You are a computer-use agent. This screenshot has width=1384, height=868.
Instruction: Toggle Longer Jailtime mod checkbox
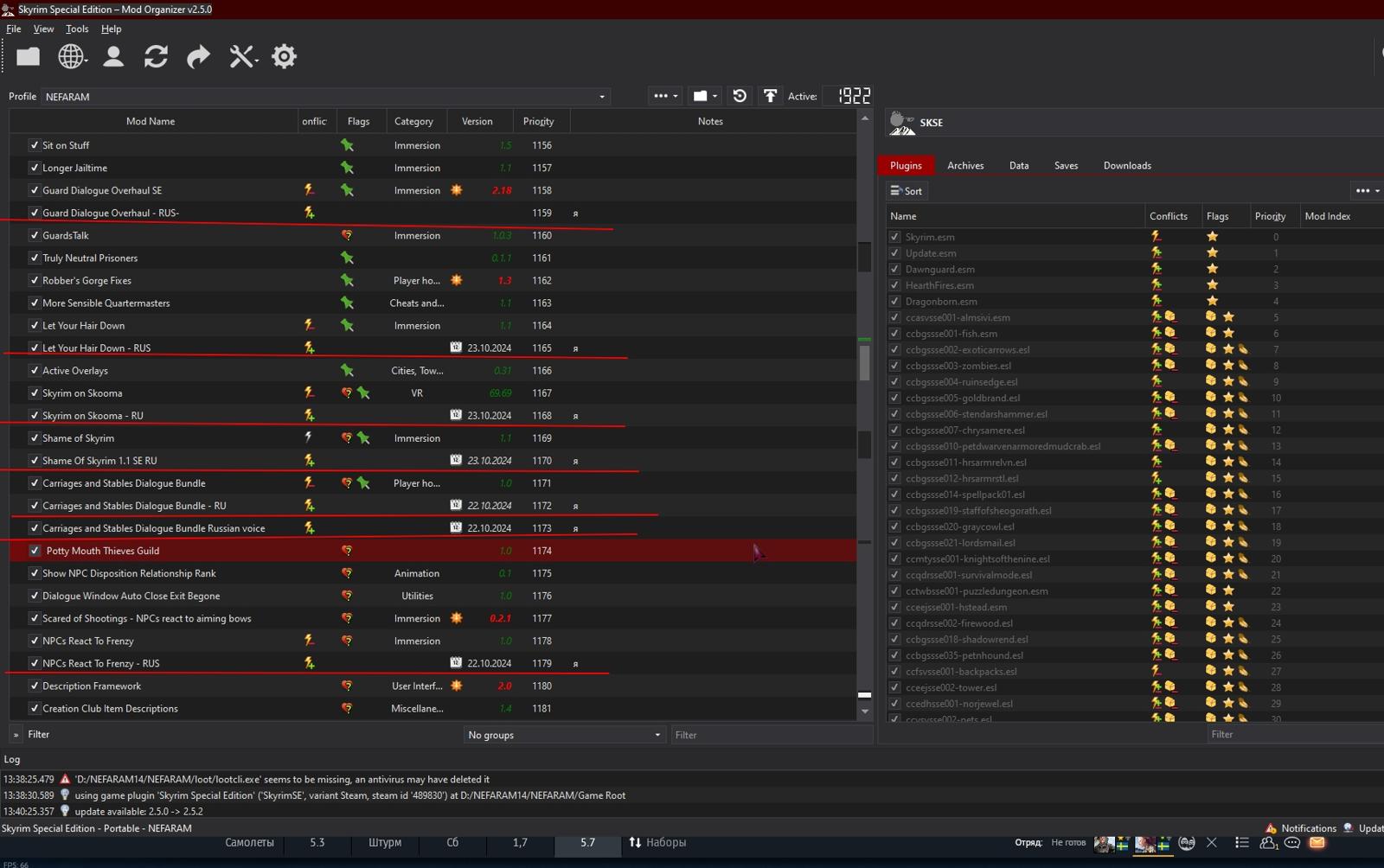tap(35, 168)
